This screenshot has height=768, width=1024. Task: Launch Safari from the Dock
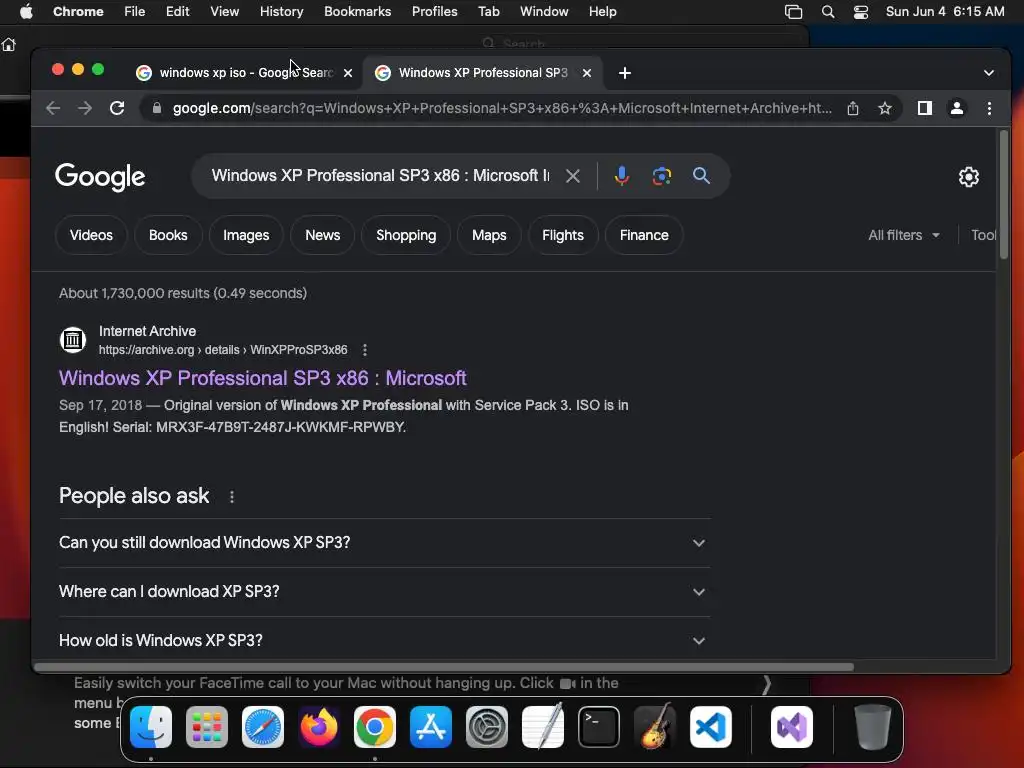tap(263, 727)
